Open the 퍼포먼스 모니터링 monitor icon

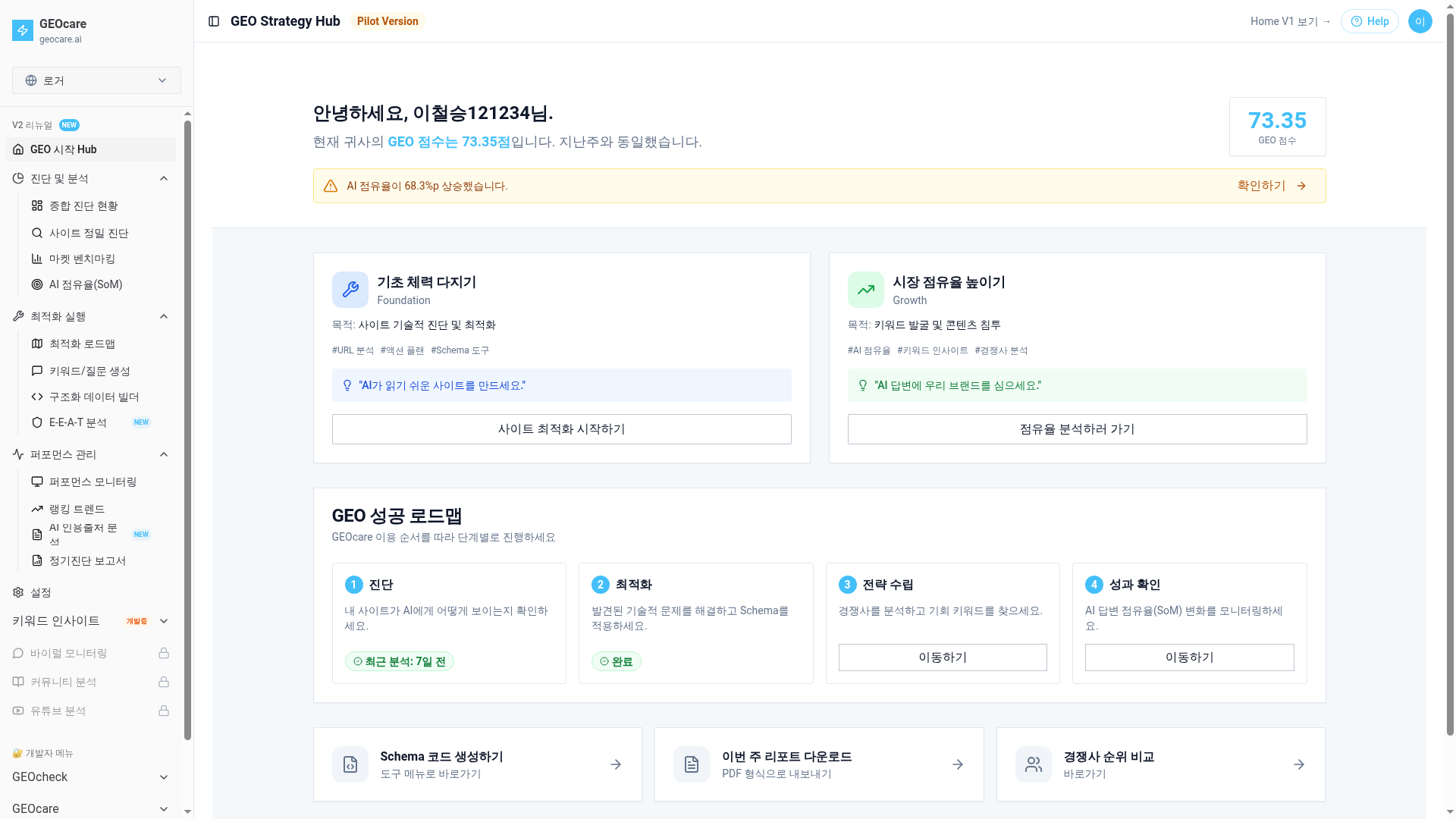(x=36, y=482)
